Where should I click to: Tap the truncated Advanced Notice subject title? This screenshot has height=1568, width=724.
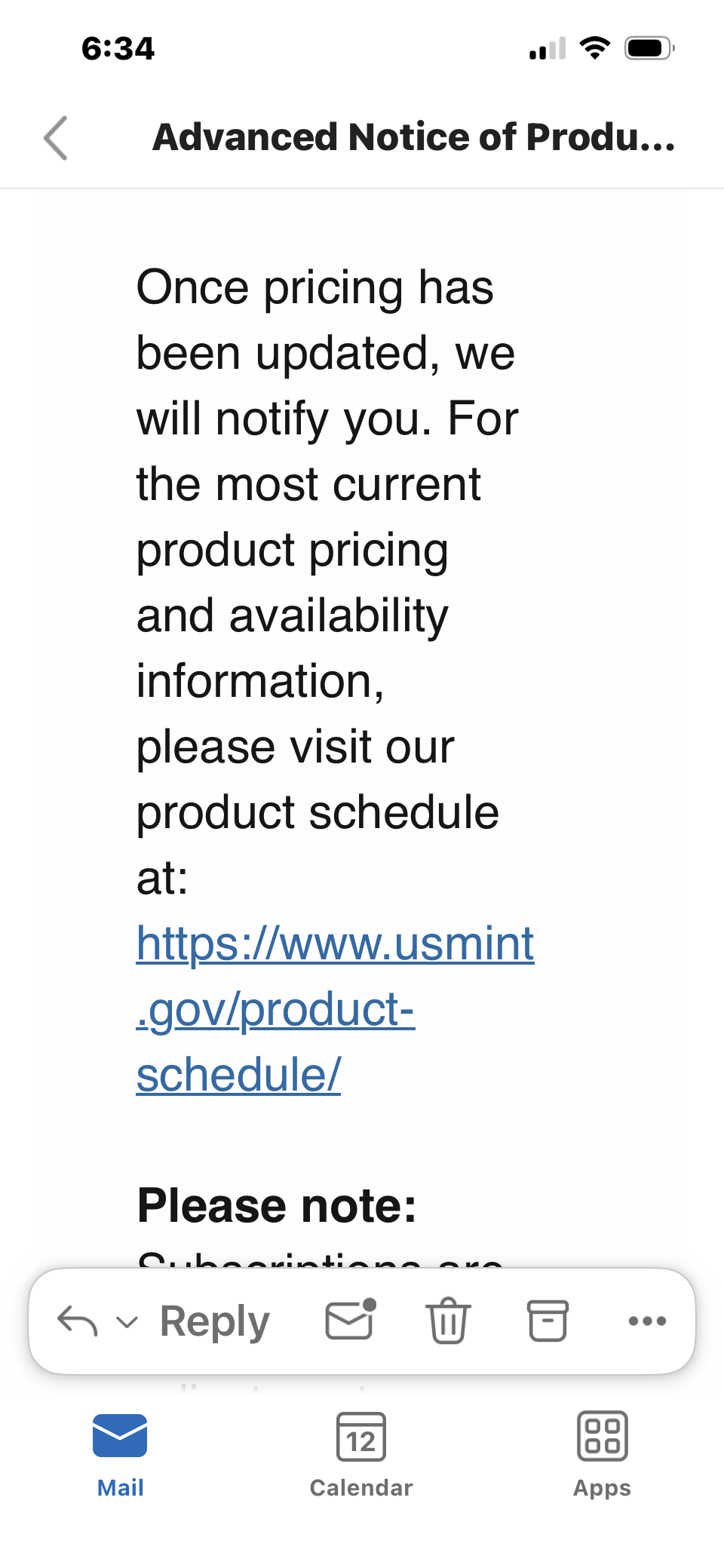(413, 137)
